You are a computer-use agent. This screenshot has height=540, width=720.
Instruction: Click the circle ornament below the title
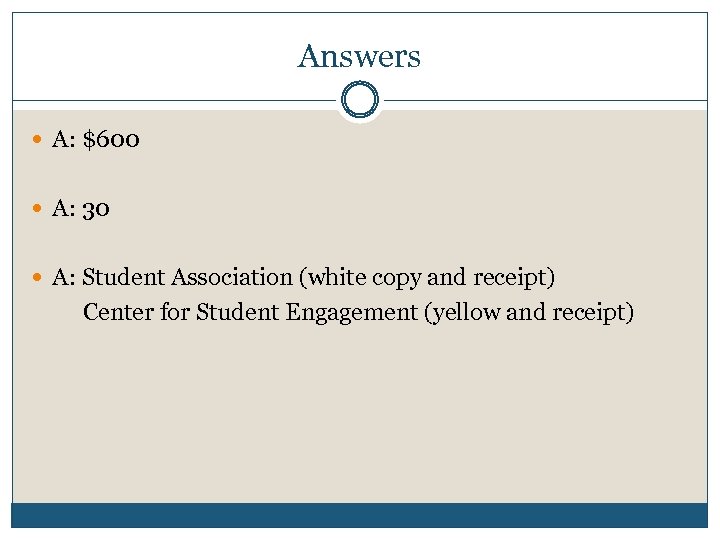(x=359, y=101)
